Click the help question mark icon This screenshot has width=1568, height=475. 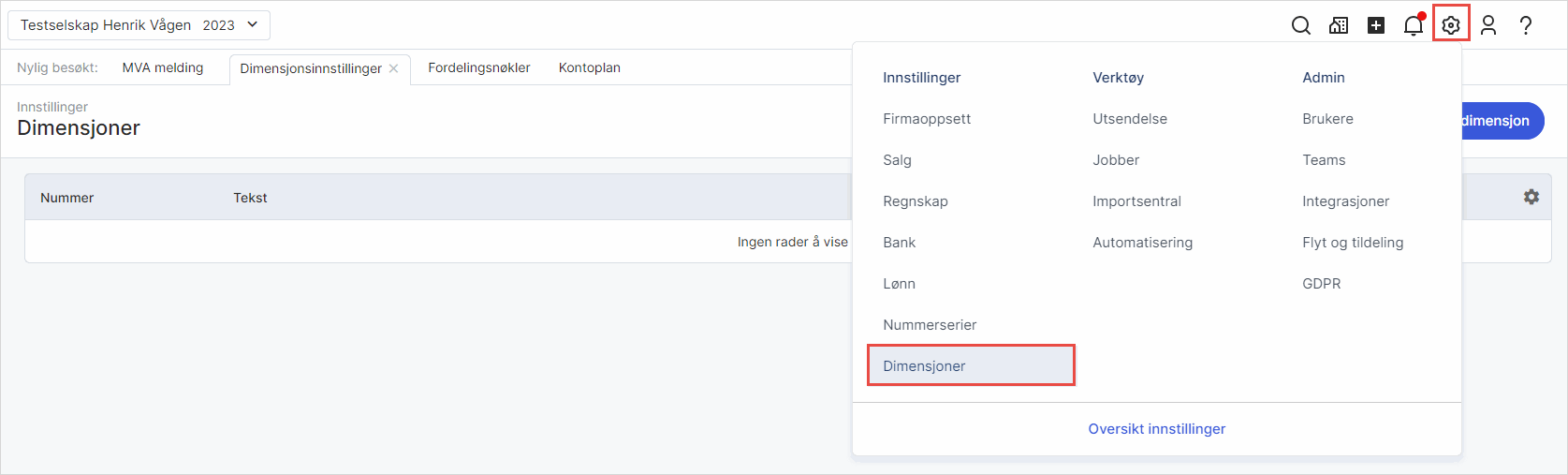click(x=1526, y=25)
